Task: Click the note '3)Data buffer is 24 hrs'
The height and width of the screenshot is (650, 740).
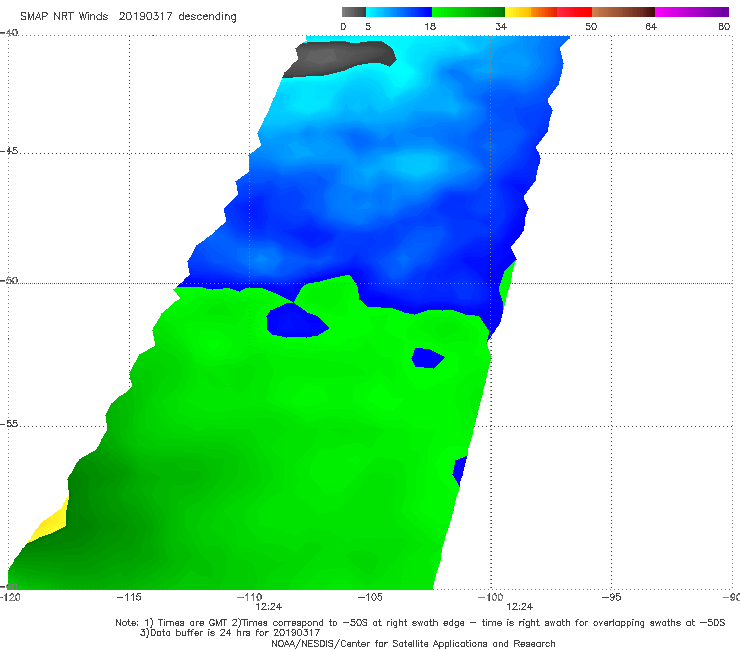Action: (x=230, y=633)
